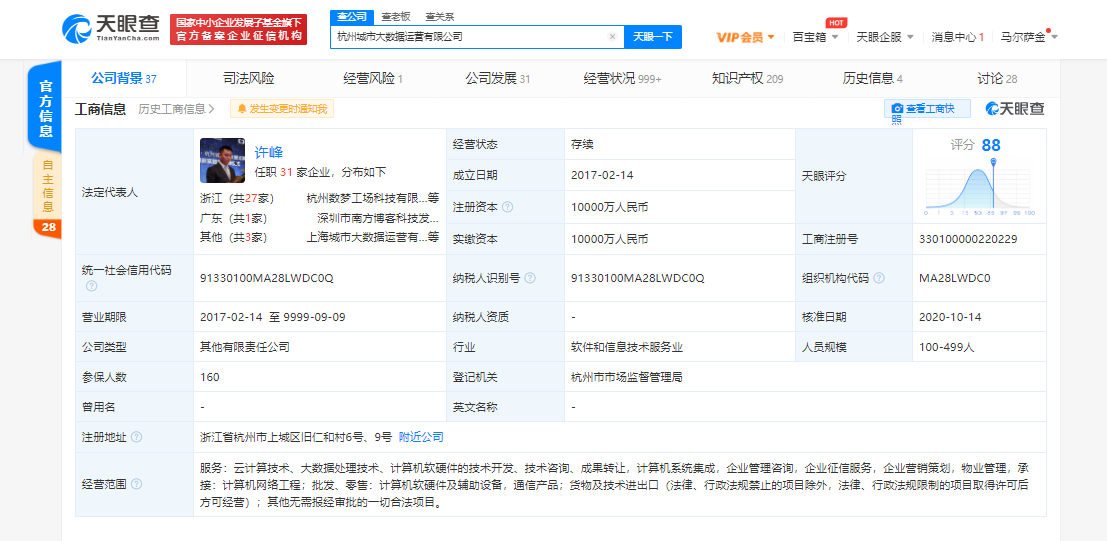
Task: Click the staff size value 100-499人
Action: [x=947, y=347]
